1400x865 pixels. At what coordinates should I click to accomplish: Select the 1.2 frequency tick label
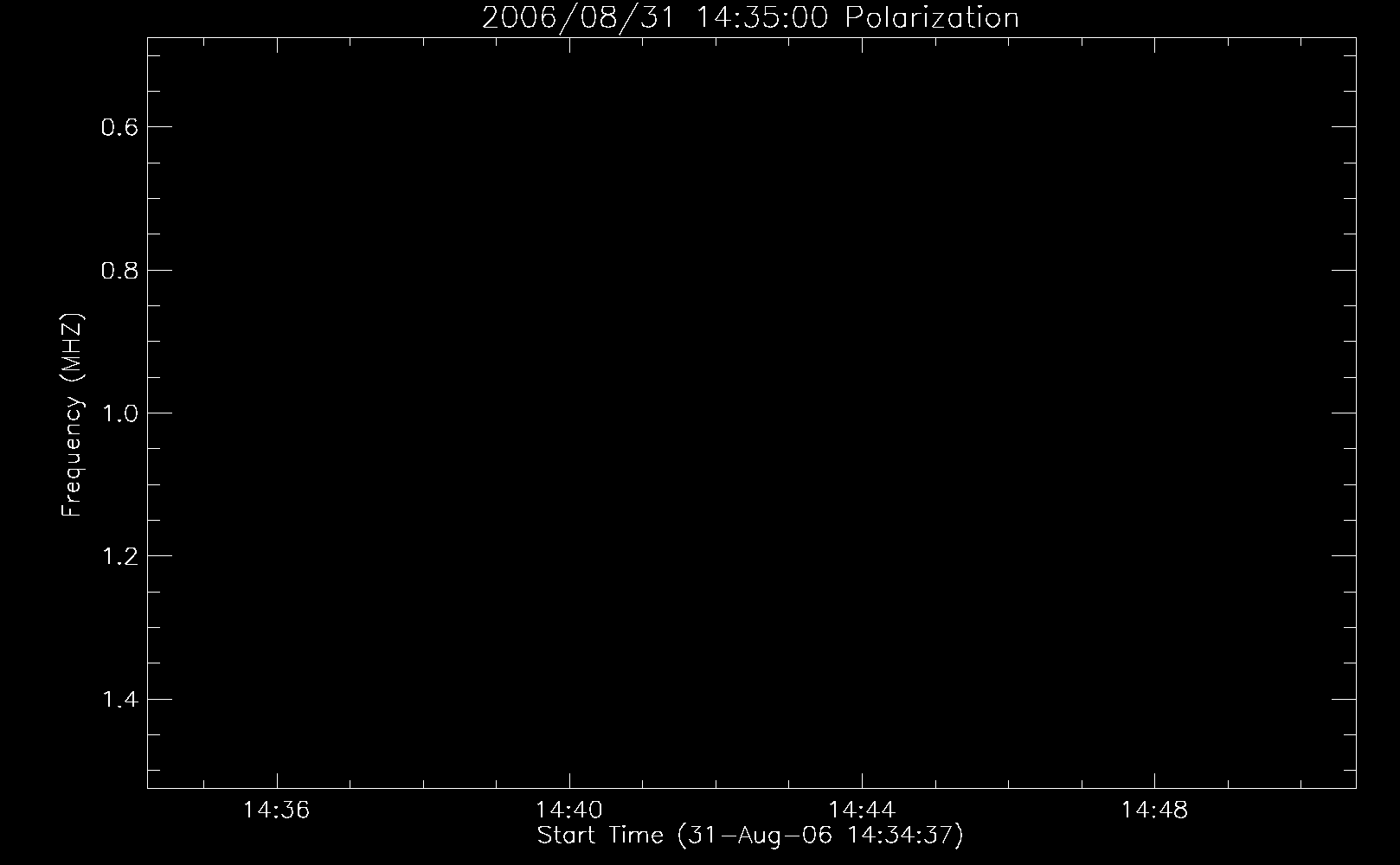[x=119, y=556]
